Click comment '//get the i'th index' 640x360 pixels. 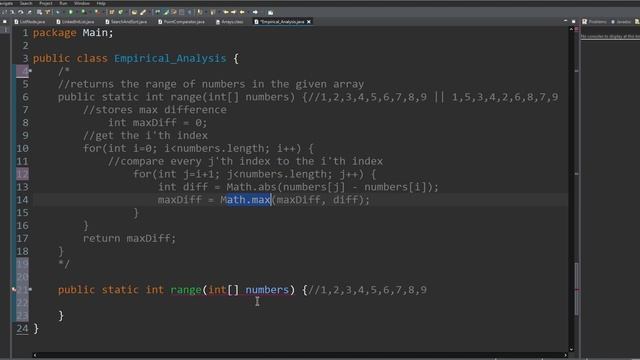(145, 136)
